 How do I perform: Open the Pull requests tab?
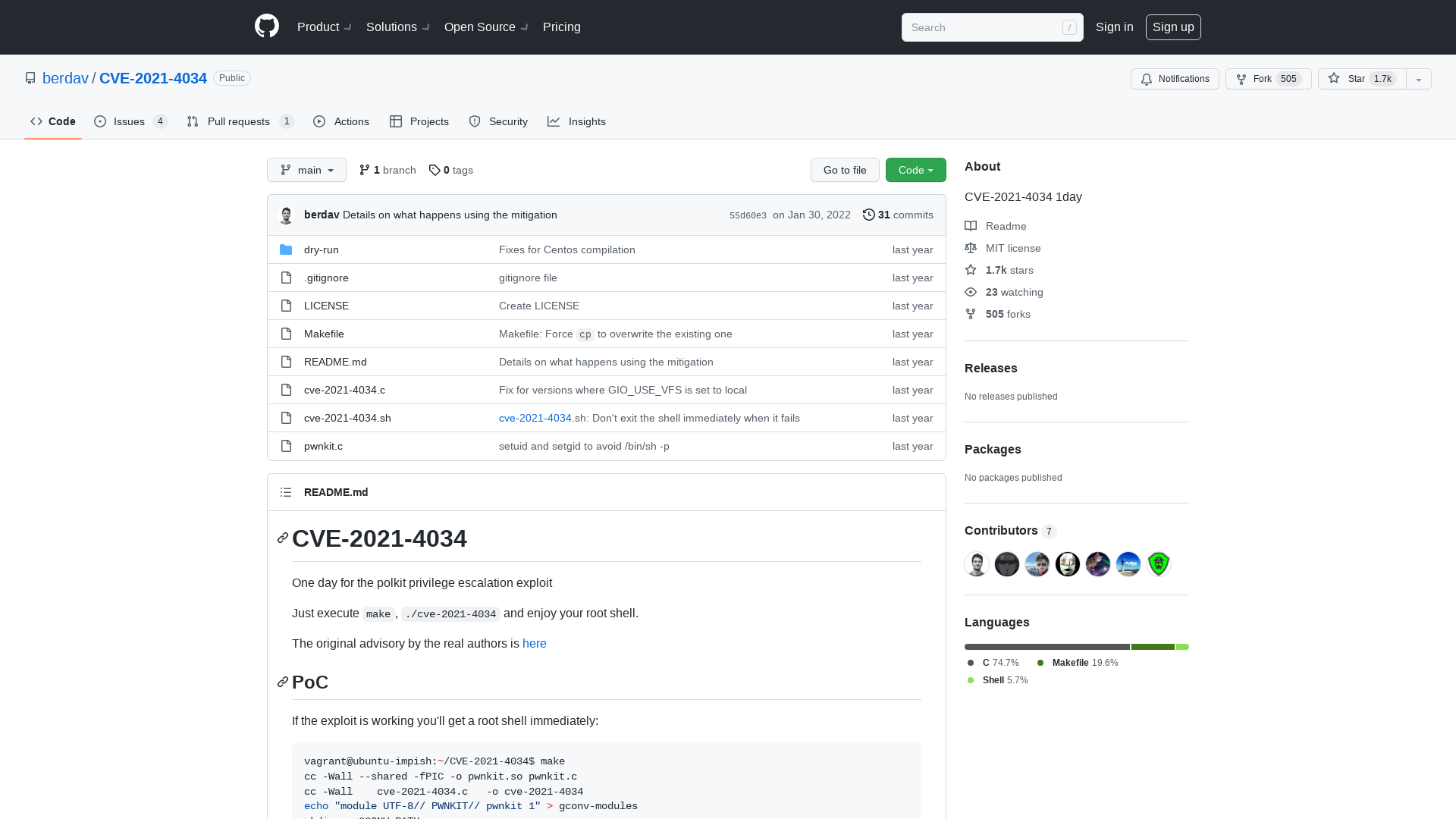(x=240, y=121)
